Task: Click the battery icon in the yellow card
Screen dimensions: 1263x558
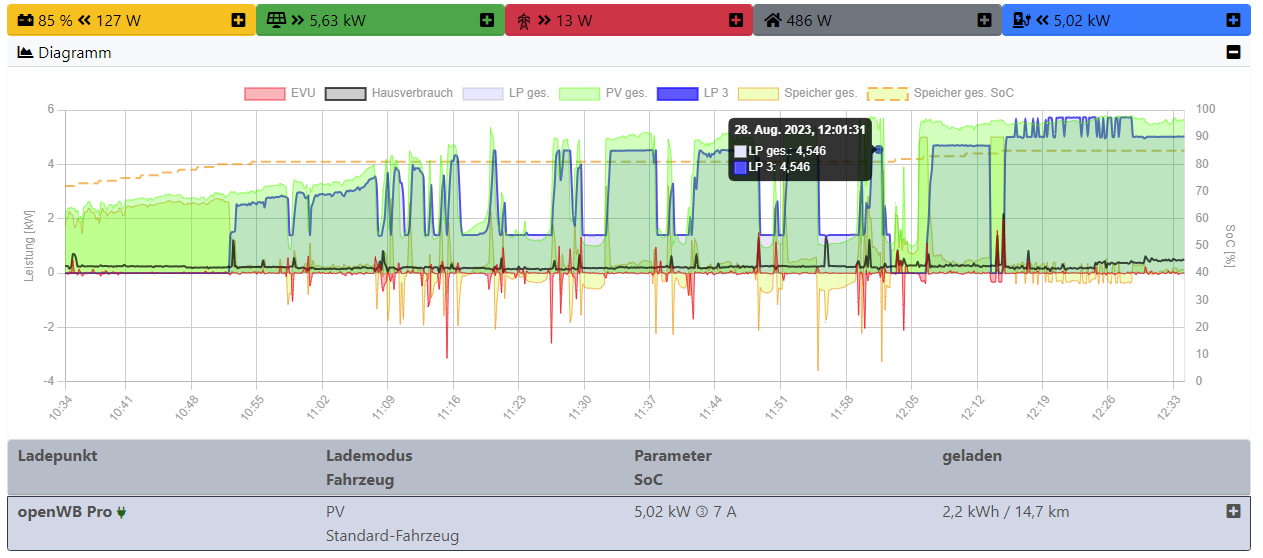Action: (x=25, y=20)
